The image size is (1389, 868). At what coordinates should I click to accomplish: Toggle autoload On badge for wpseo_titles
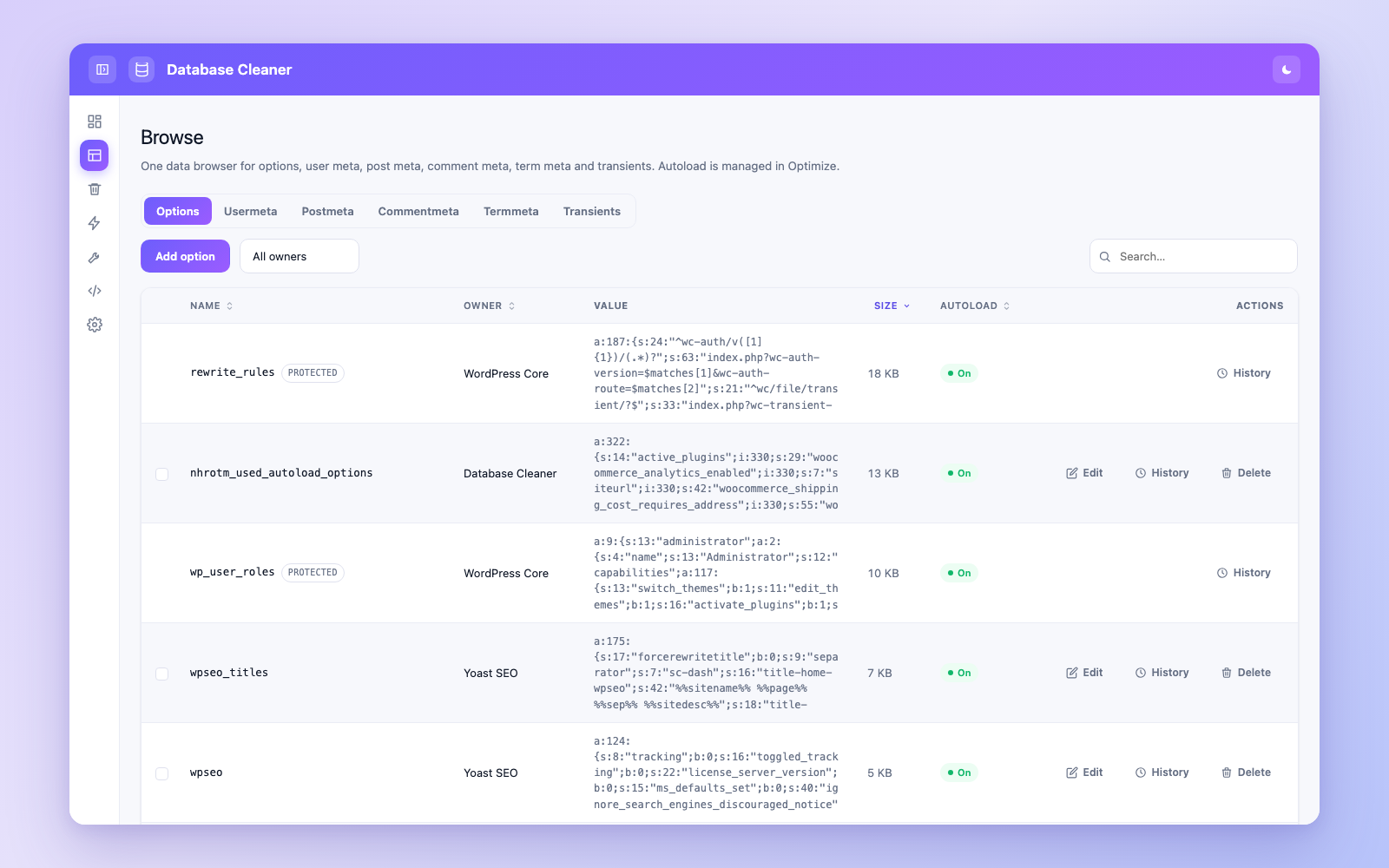959,673
